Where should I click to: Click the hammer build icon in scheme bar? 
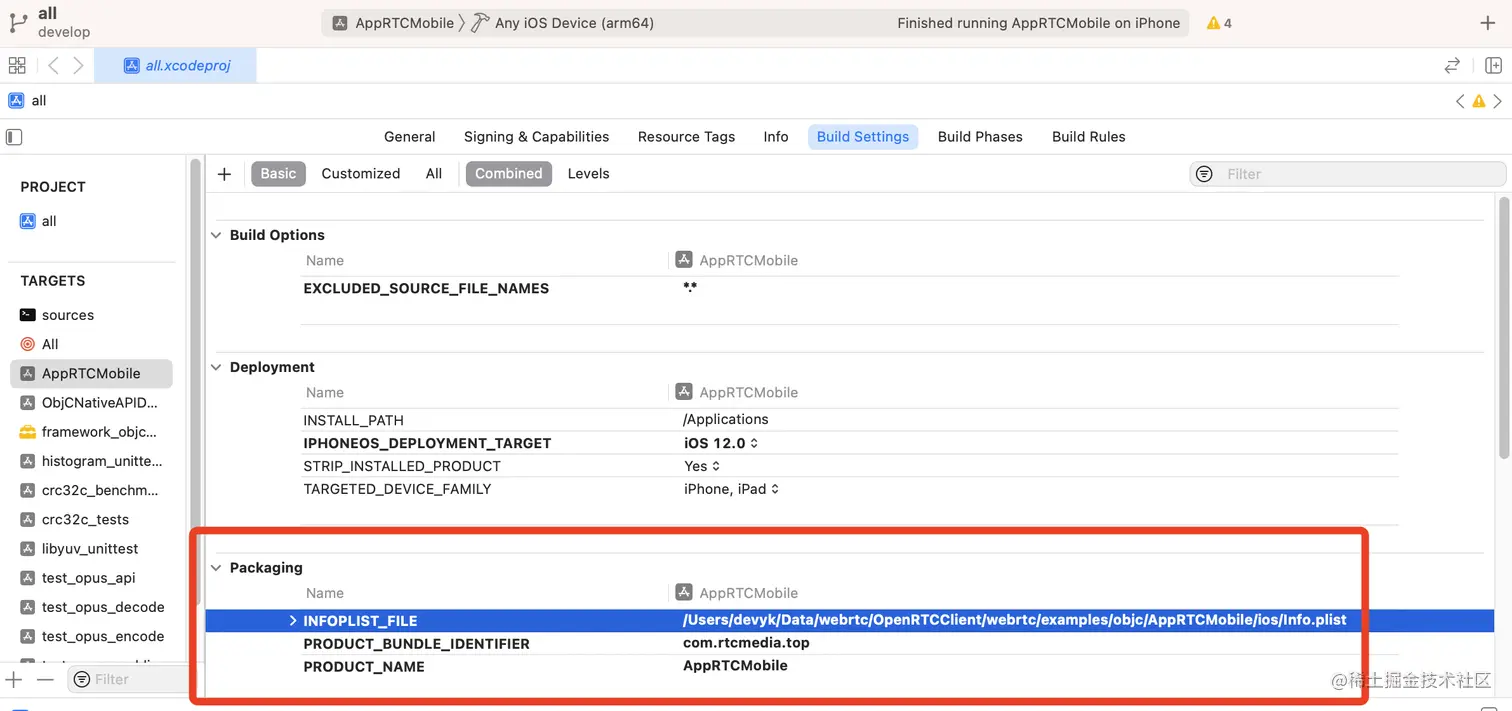click(x=480, y=23)
